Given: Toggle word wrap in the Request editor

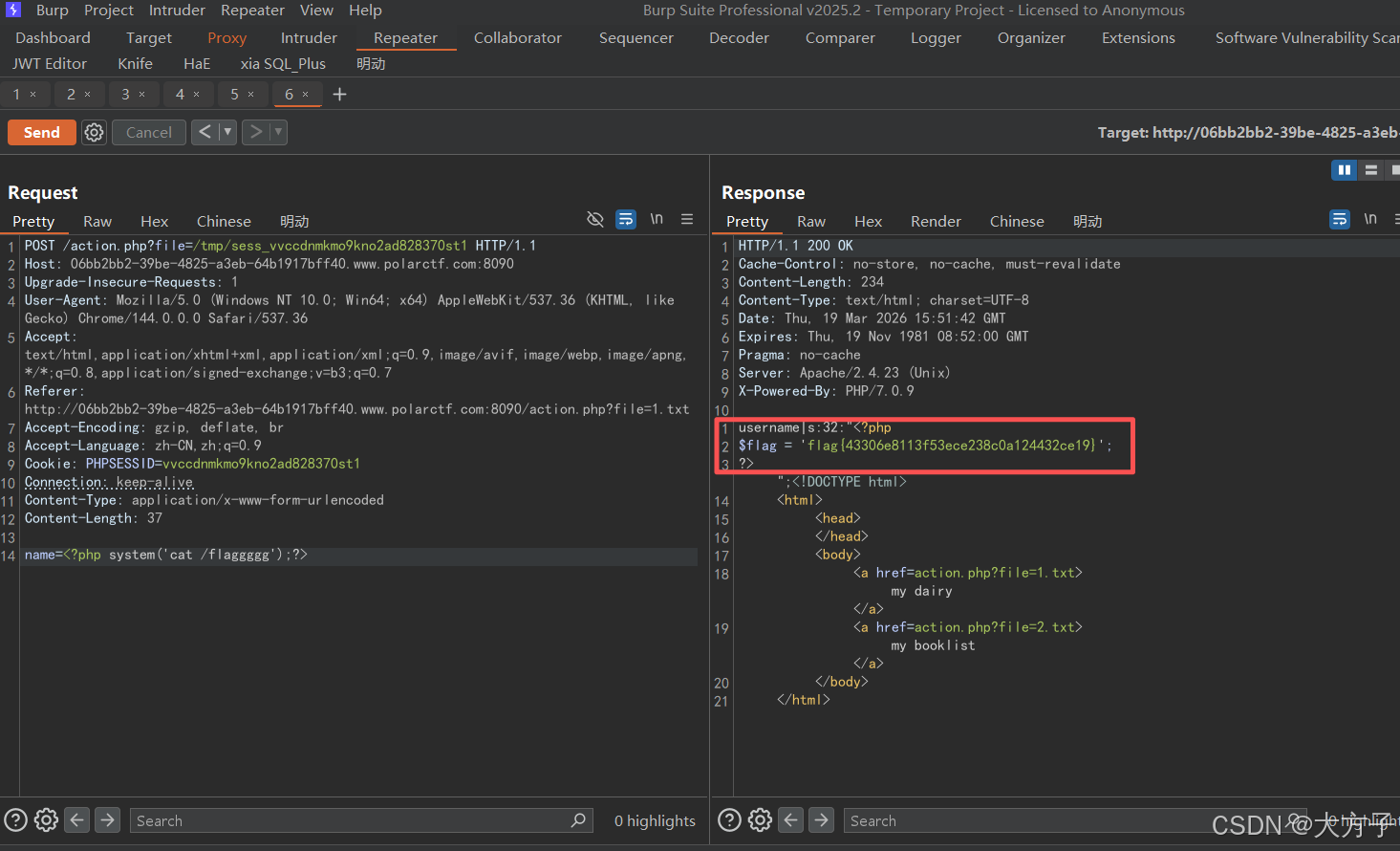Looking at the screenshot, I should tap(626, 219).
